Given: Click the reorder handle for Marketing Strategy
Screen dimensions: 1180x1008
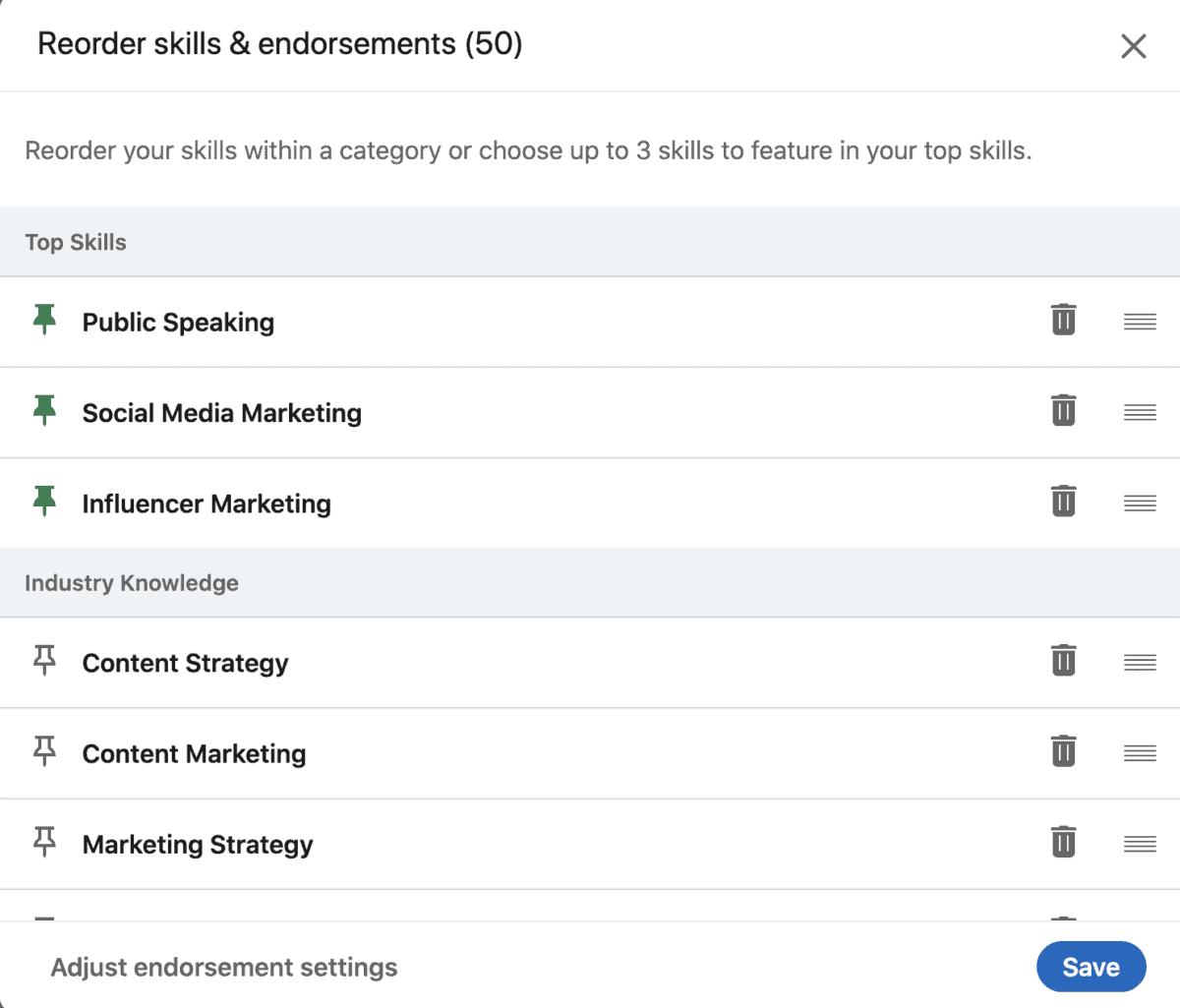Looking at the screenshot, I should click(x=1140, y=844).
